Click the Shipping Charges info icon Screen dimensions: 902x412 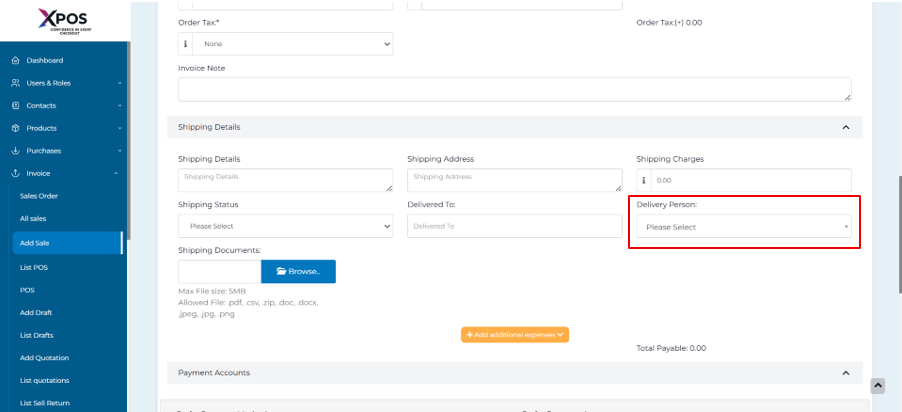click(x=643, y=181)
